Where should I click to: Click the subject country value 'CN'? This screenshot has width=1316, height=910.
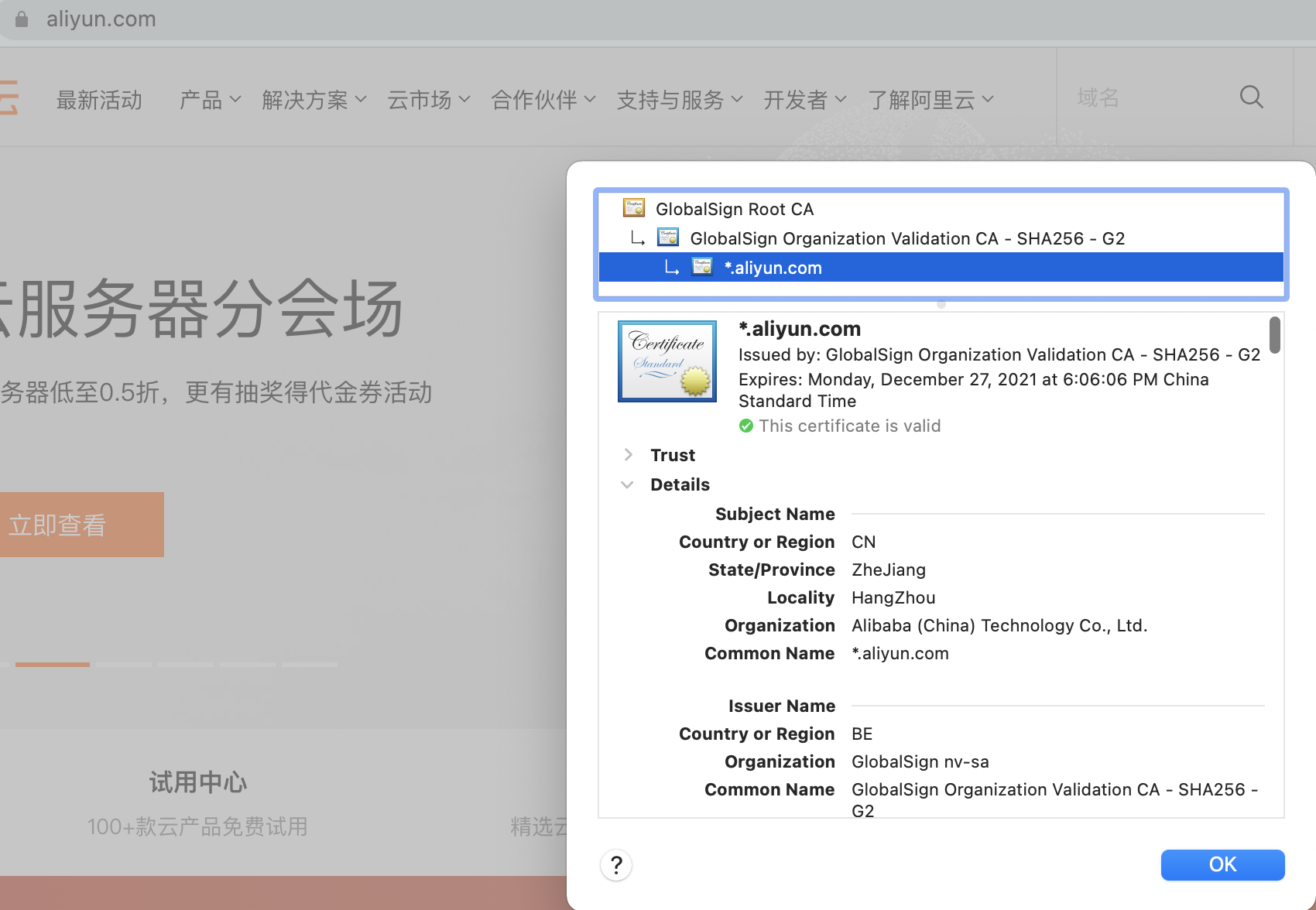click(864, 542)
